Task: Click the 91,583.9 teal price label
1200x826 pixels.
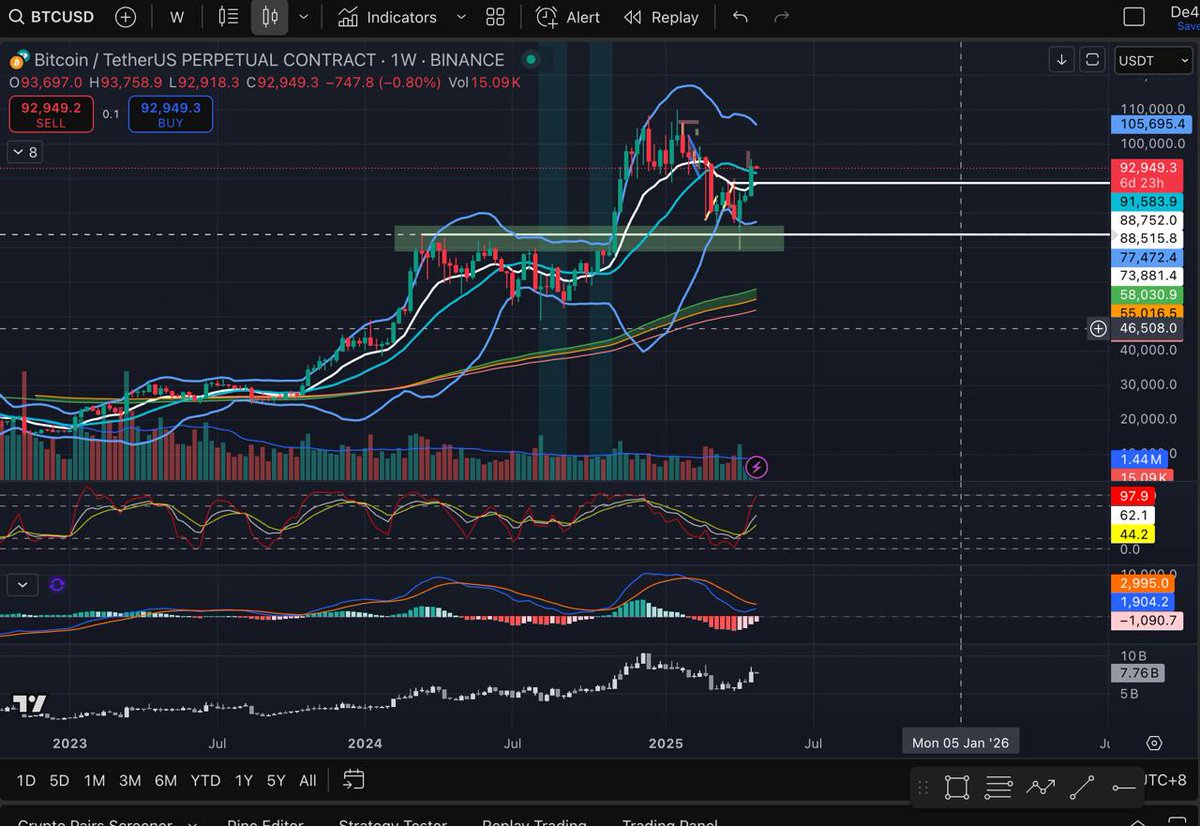Action: point(1147,201)
